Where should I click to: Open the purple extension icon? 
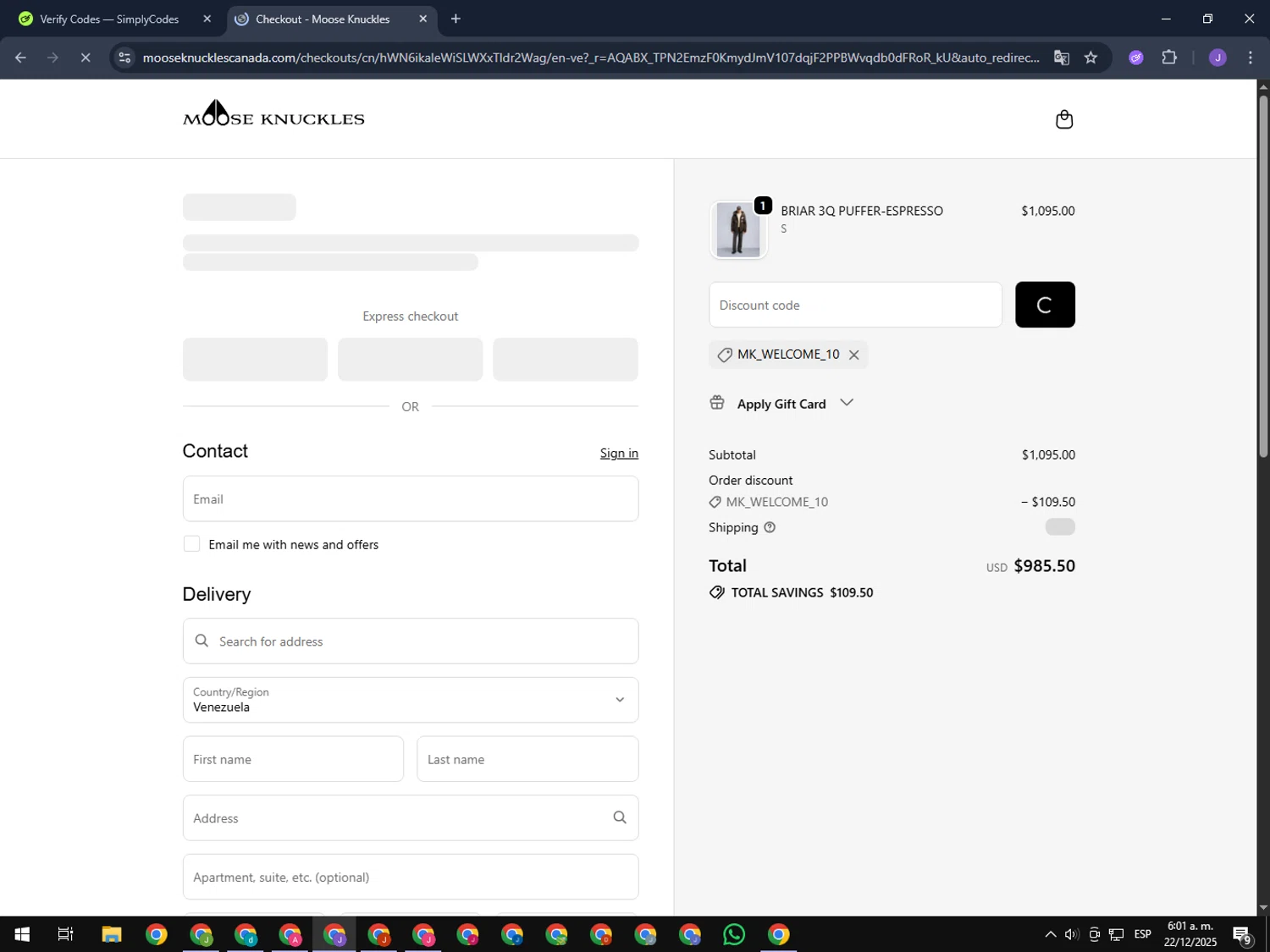click(x=1135, y=58)
